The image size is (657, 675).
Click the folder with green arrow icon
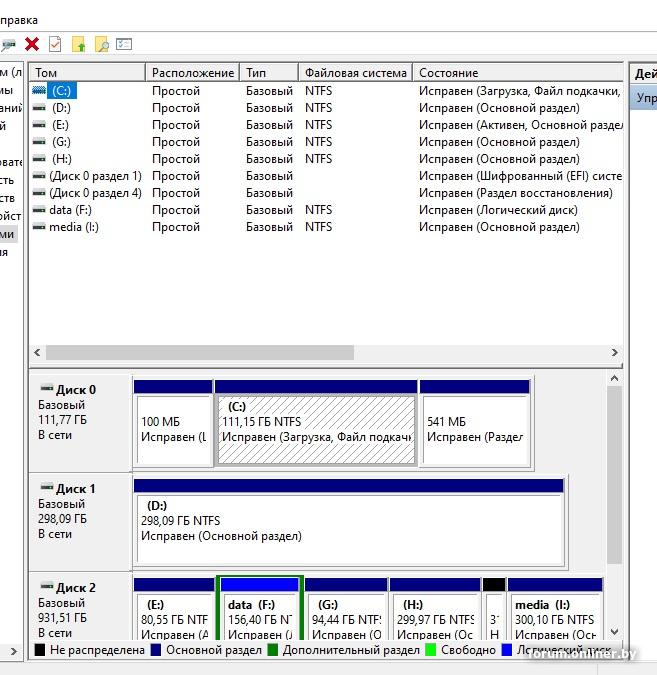pyautogui.click(x=78, y=44)
